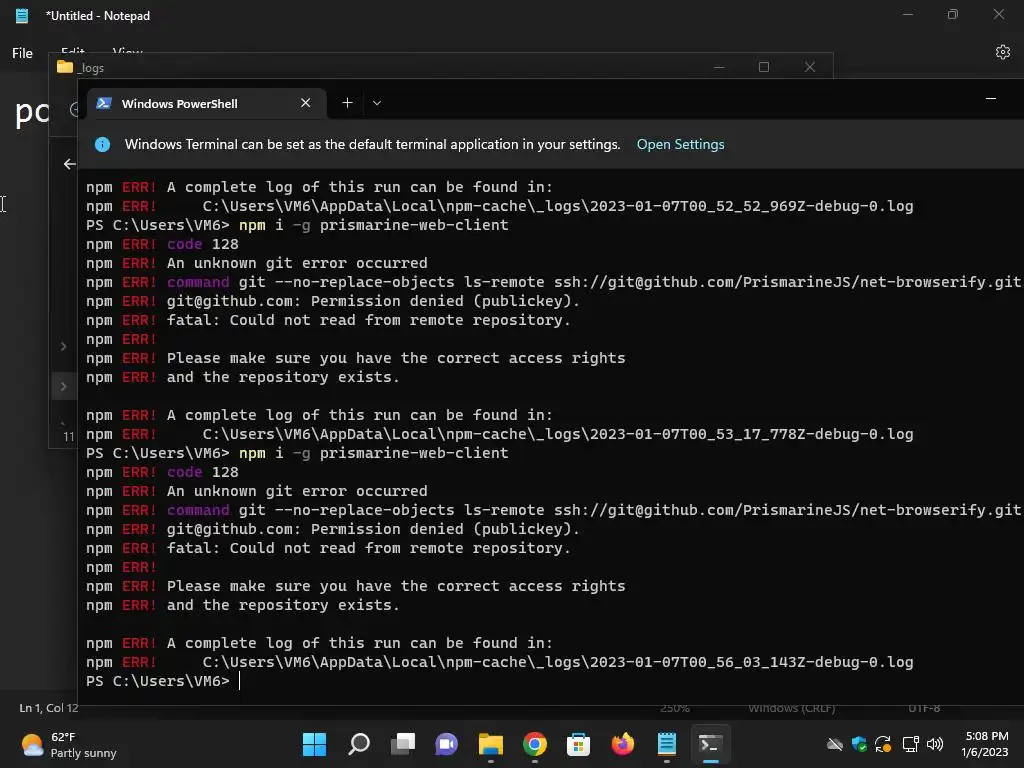Open the Chat app from taskbar
Viewport: 1024px width, 768px height.
coord(447,744)
